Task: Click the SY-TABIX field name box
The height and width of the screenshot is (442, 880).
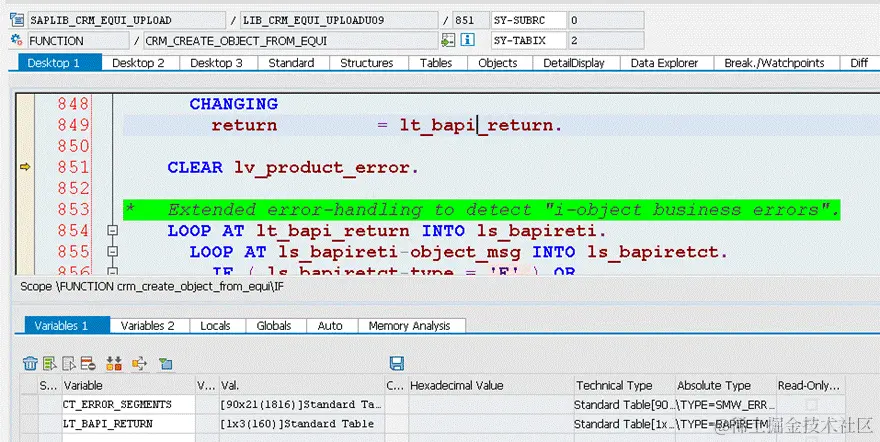Action: coord(529,40)
